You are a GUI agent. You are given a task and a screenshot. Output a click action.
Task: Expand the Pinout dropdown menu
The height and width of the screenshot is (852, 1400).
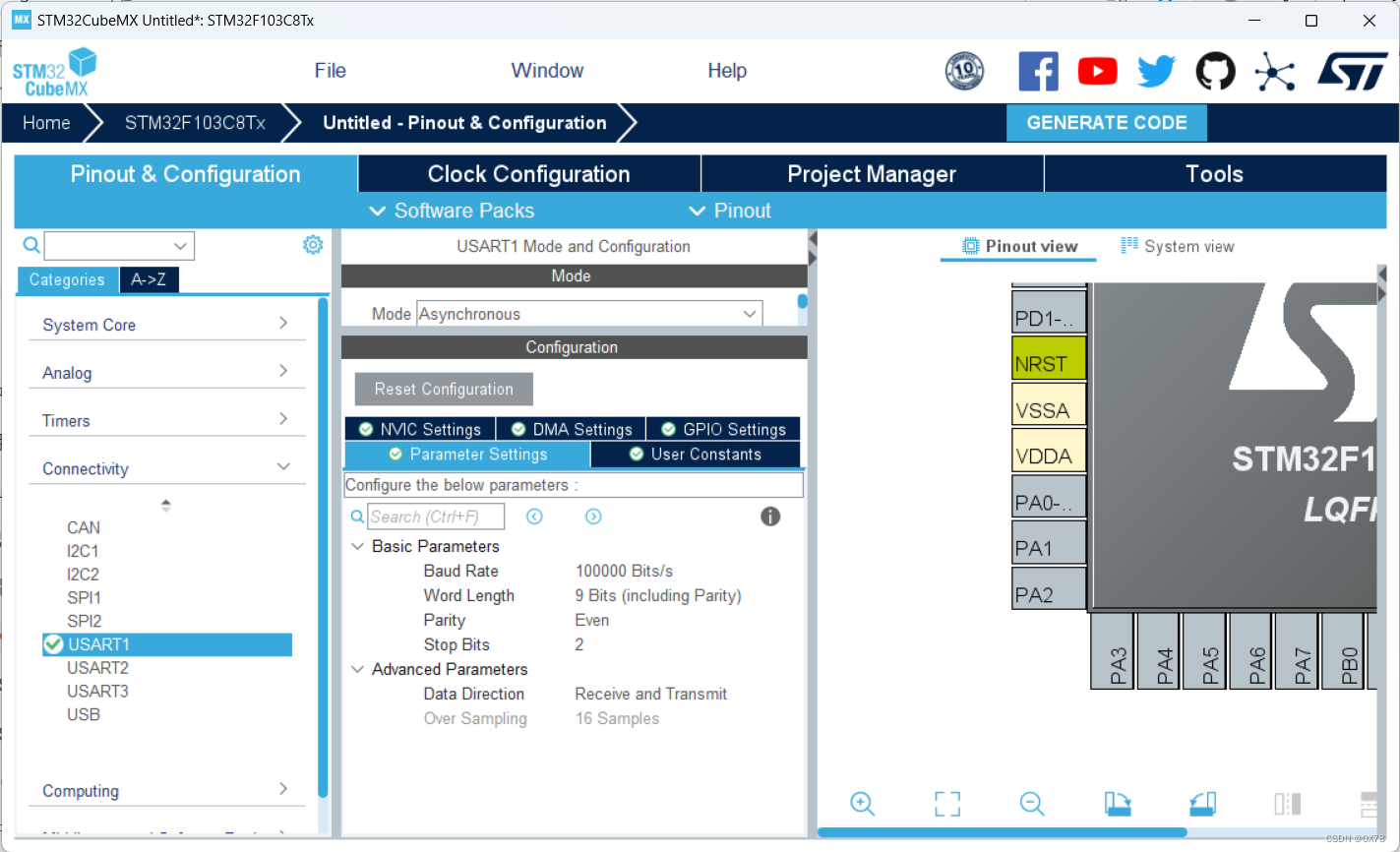click(729, 211)
